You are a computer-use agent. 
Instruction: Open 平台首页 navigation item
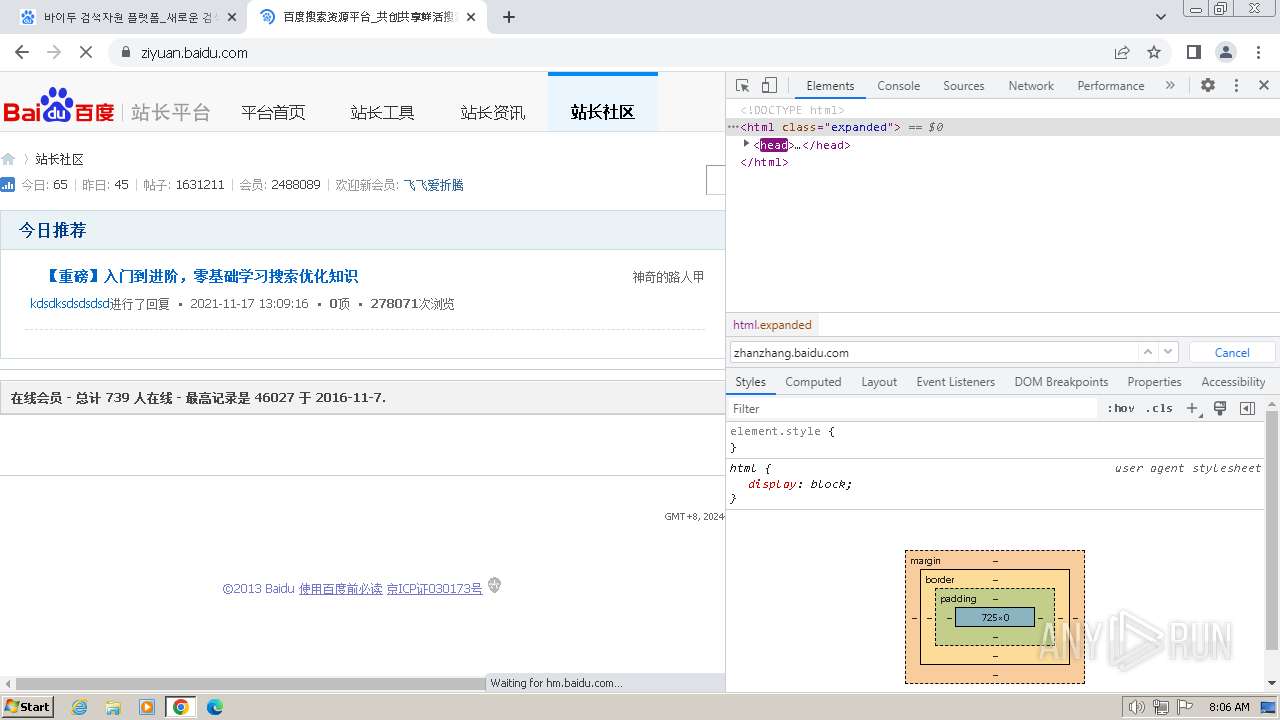click(x=273, y=112)
